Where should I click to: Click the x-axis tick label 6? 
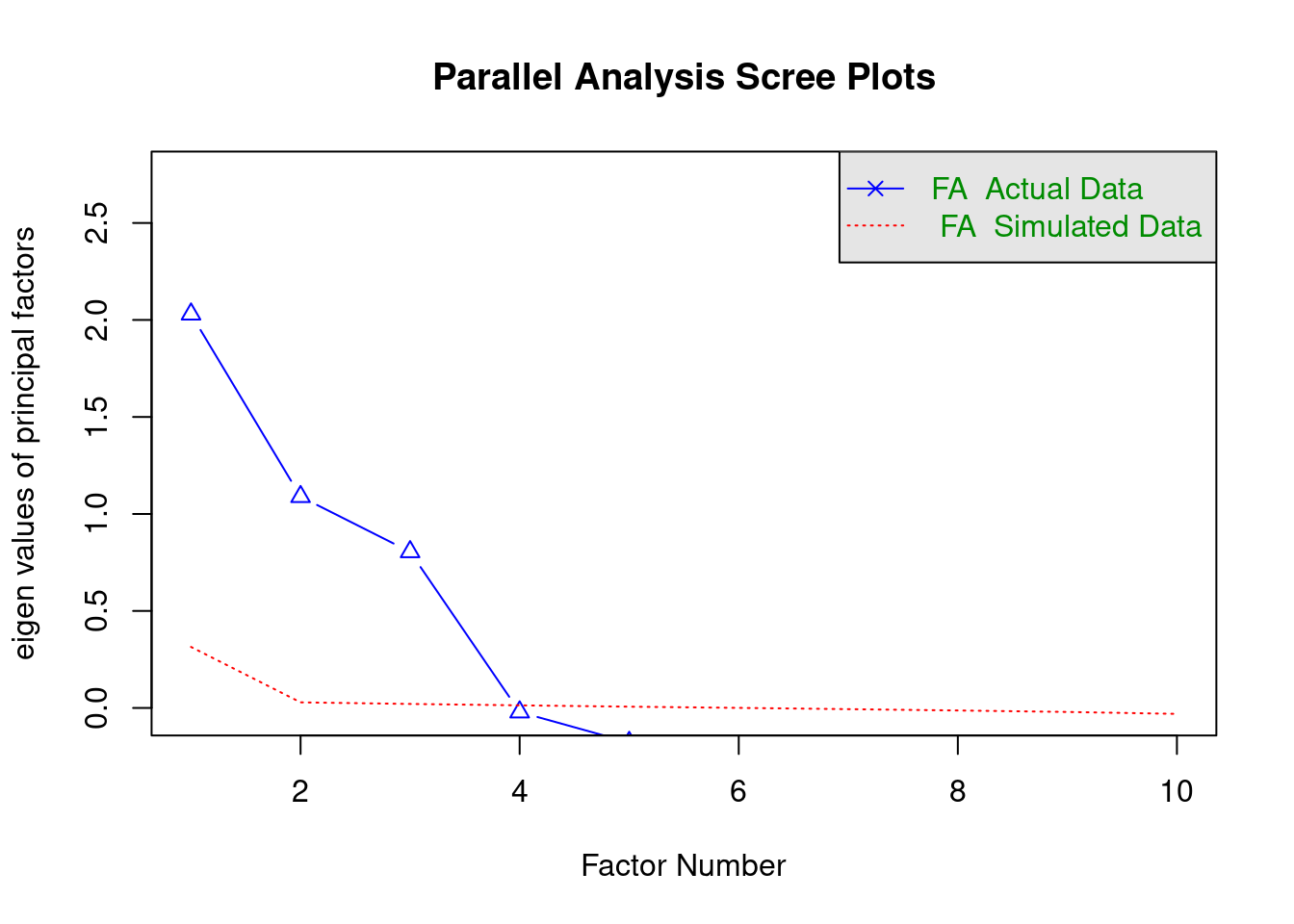(738, 791)
